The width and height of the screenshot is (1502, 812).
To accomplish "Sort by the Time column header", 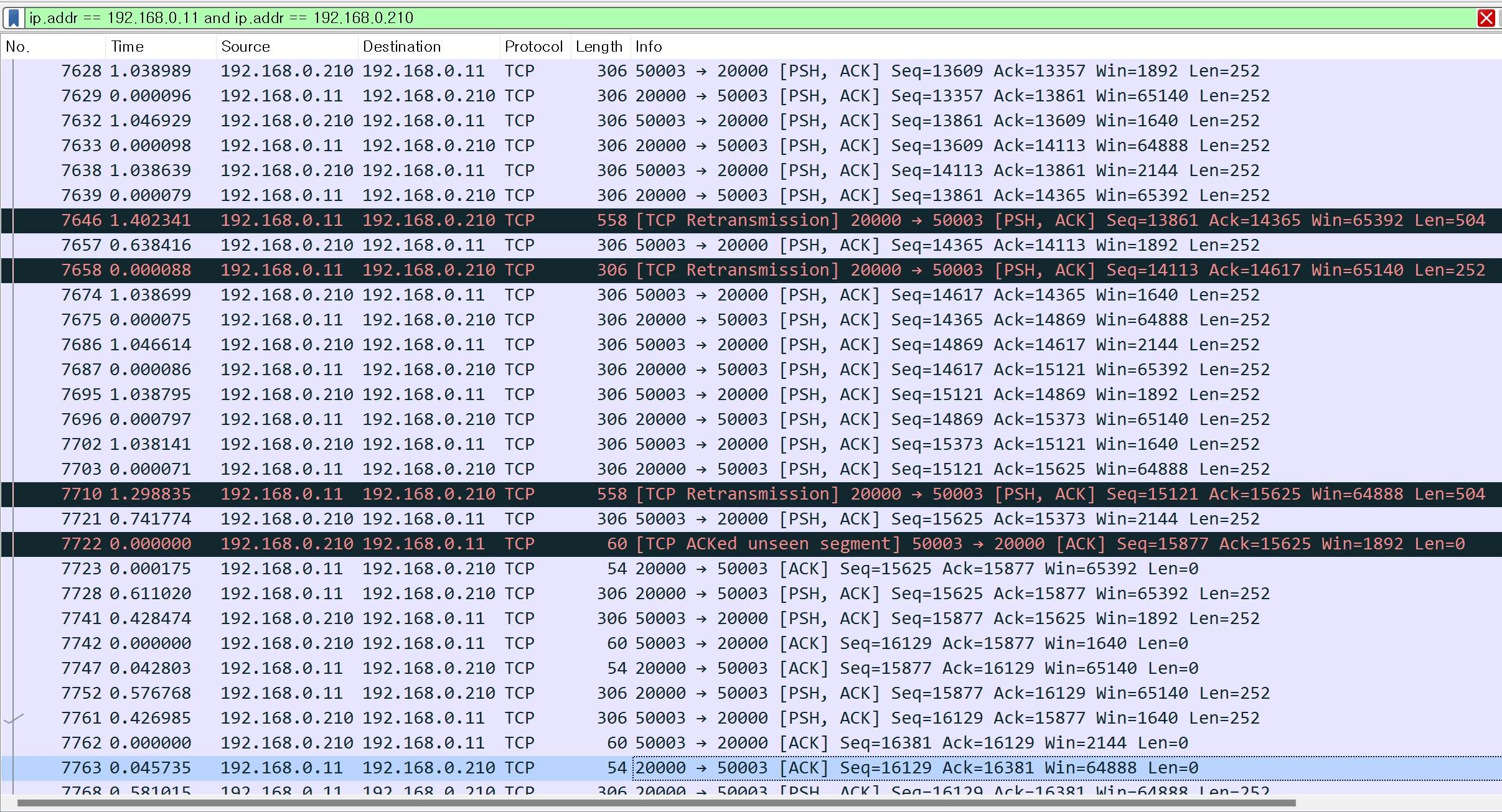I will click(161, 47).
